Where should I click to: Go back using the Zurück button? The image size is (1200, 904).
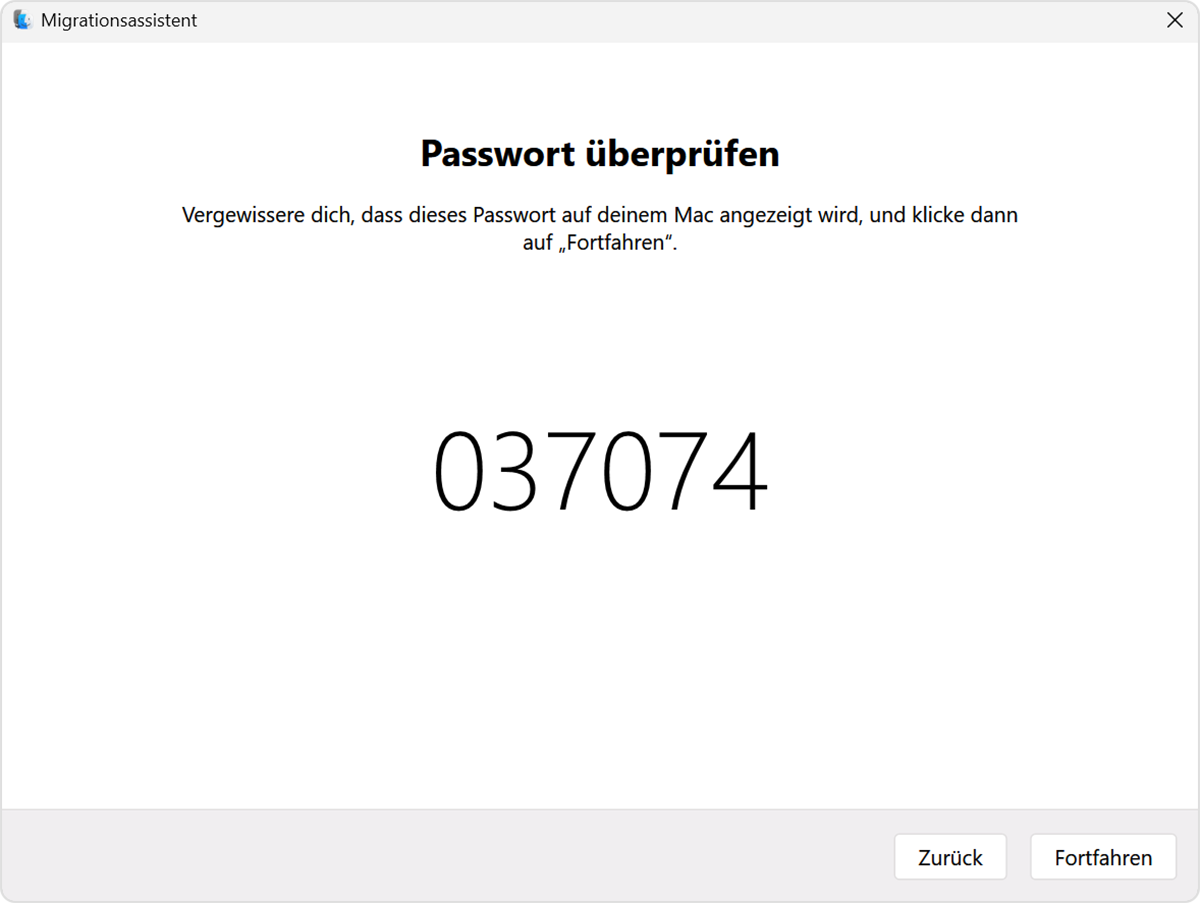[950, 857]
